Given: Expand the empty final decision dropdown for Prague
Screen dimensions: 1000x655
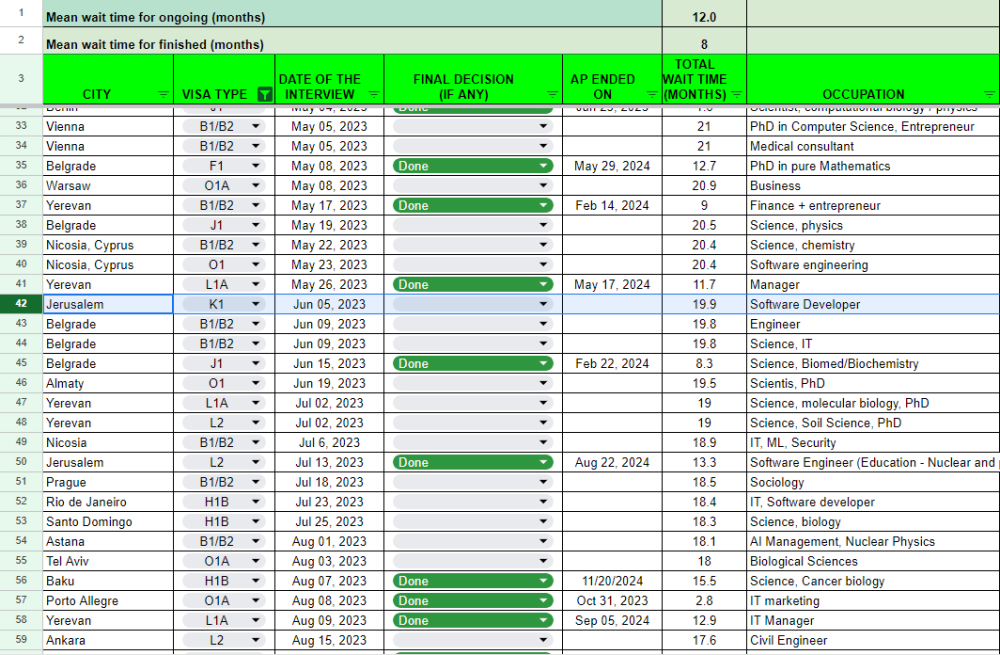Looking at the screenshot, I should click(x=543, y=482).
